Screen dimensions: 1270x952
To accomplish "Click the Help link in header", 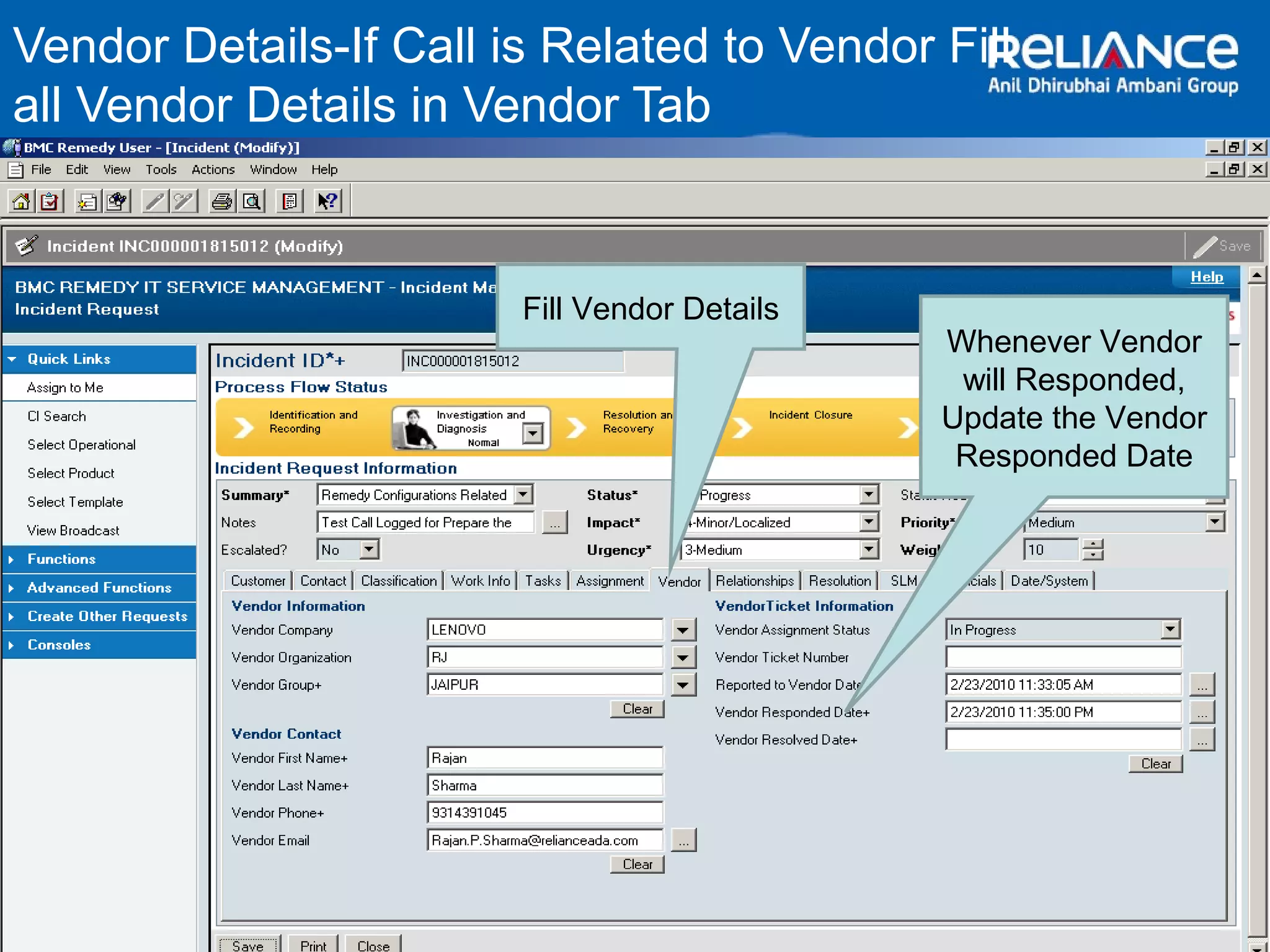I will (1207, 277).
